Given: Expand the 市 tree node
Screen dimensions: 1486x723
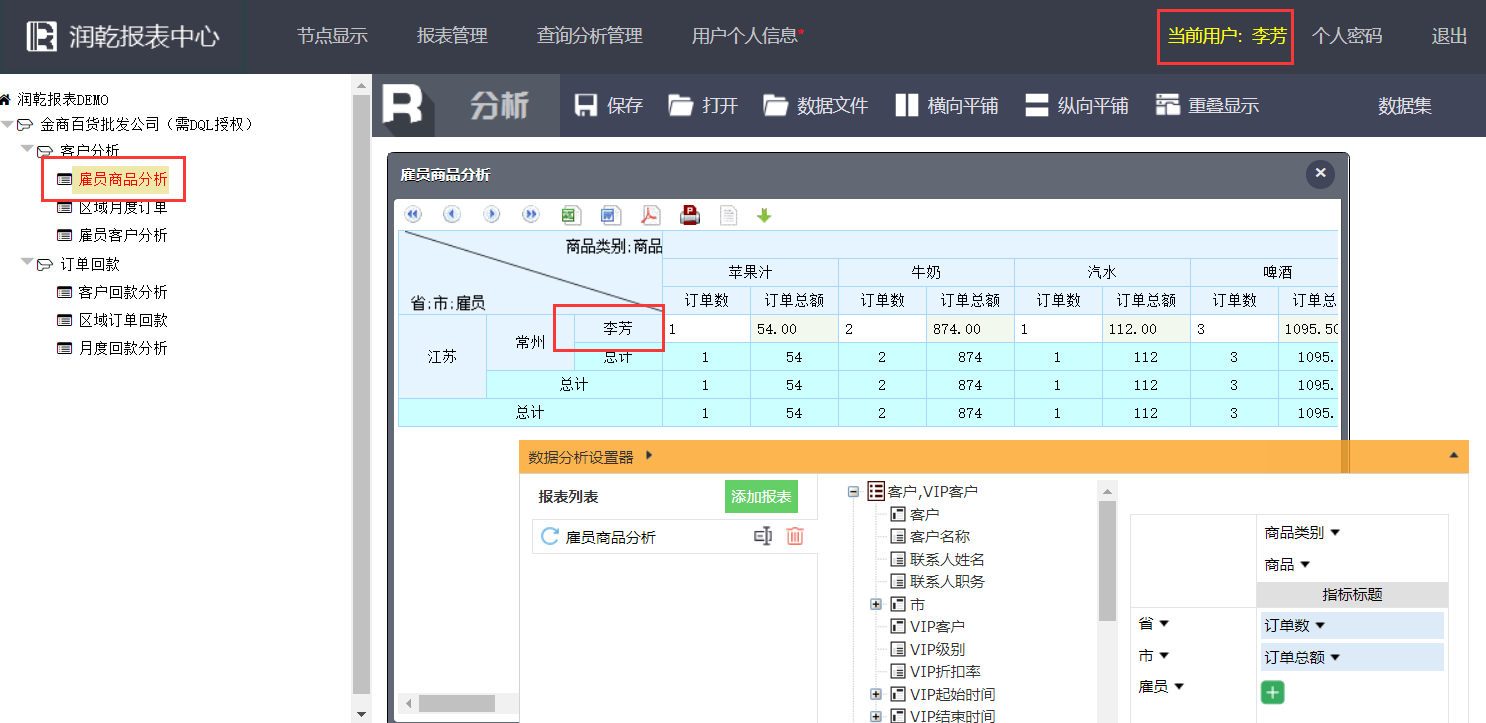Looking at the screenshot, I should tap(876, 604).
